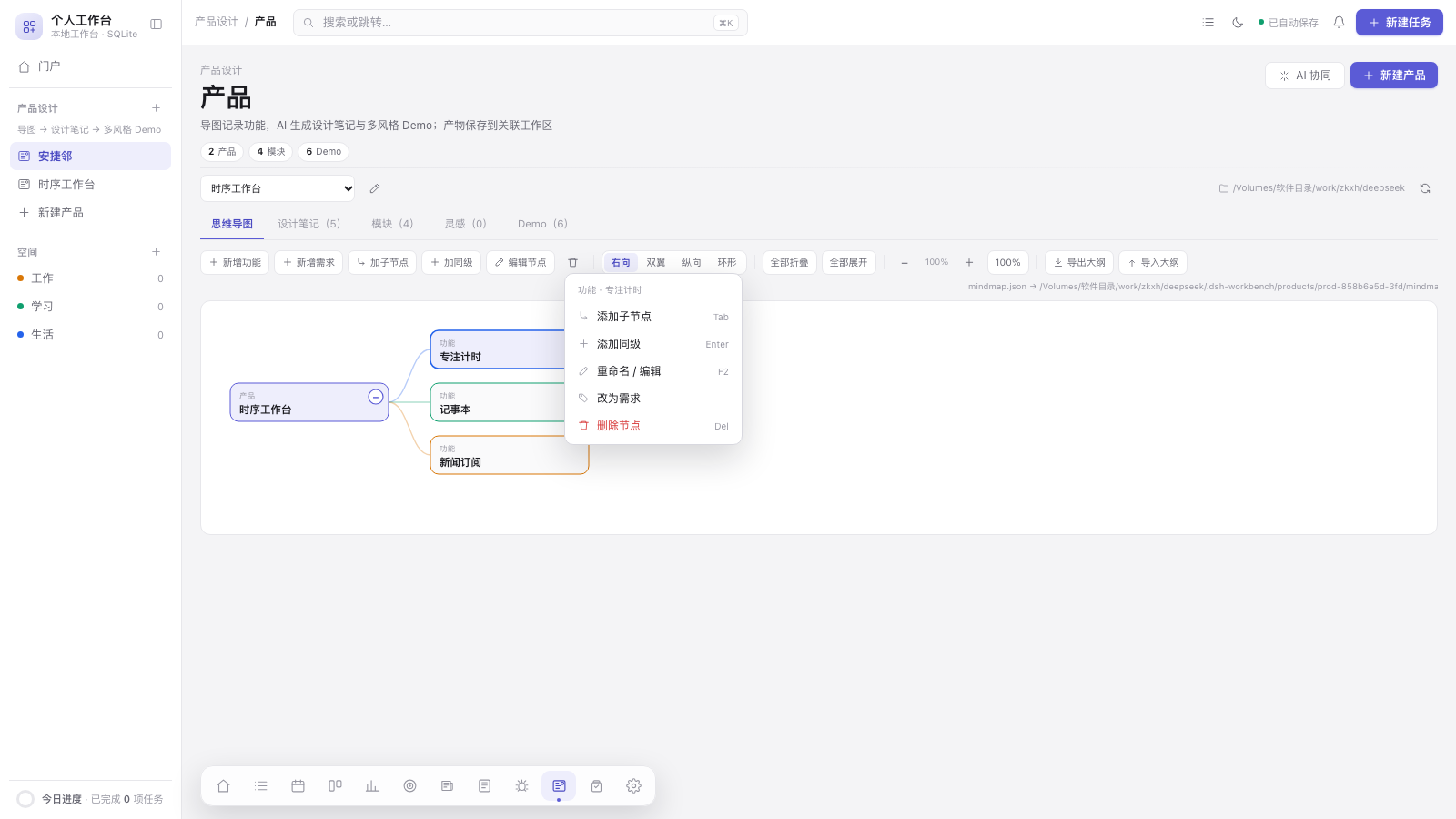This screenshot has height=819, width=1456.
Task: Click the 新建产品 button in the header
Action: pos(1394,76)
